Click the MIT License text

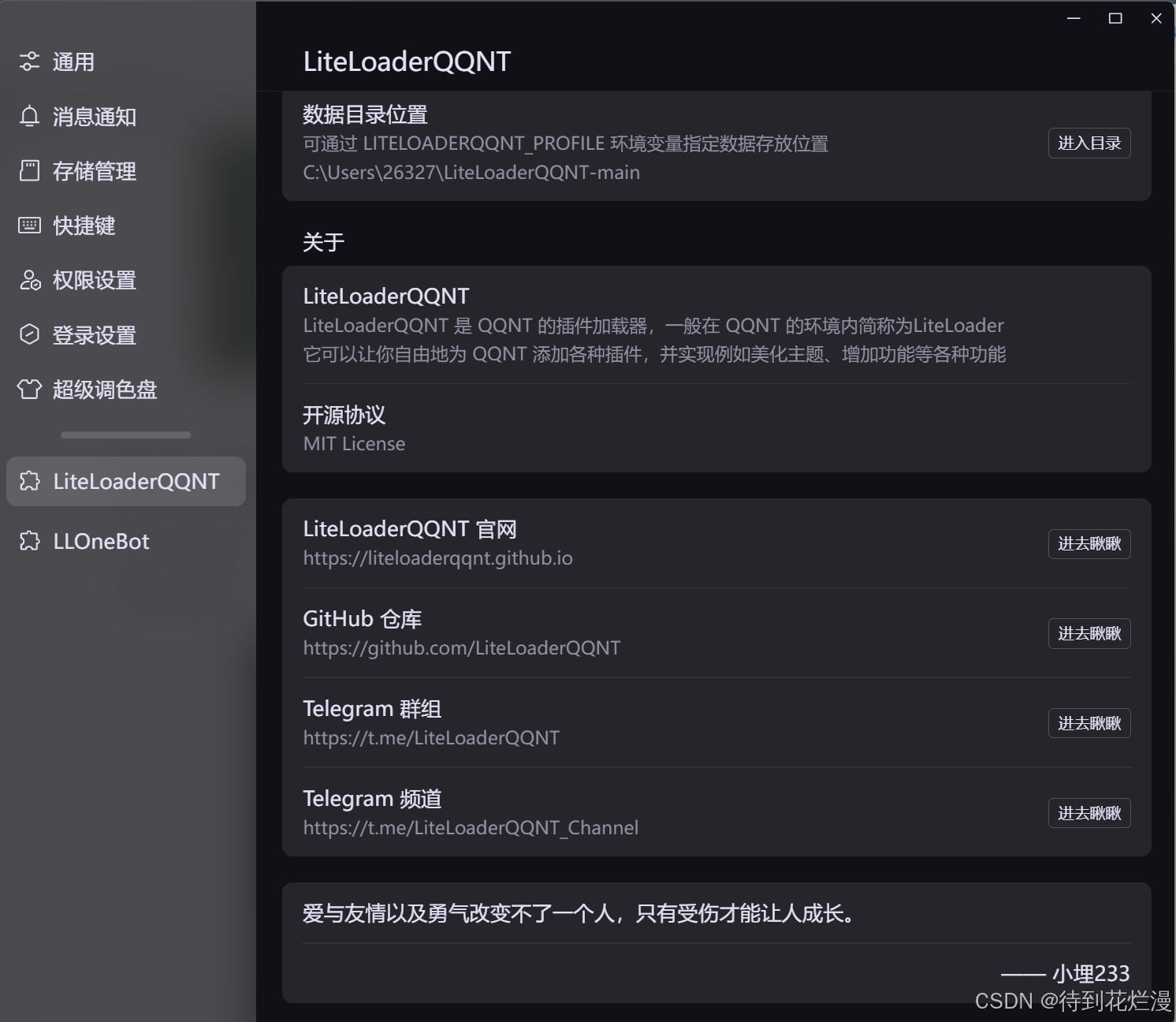354,444
